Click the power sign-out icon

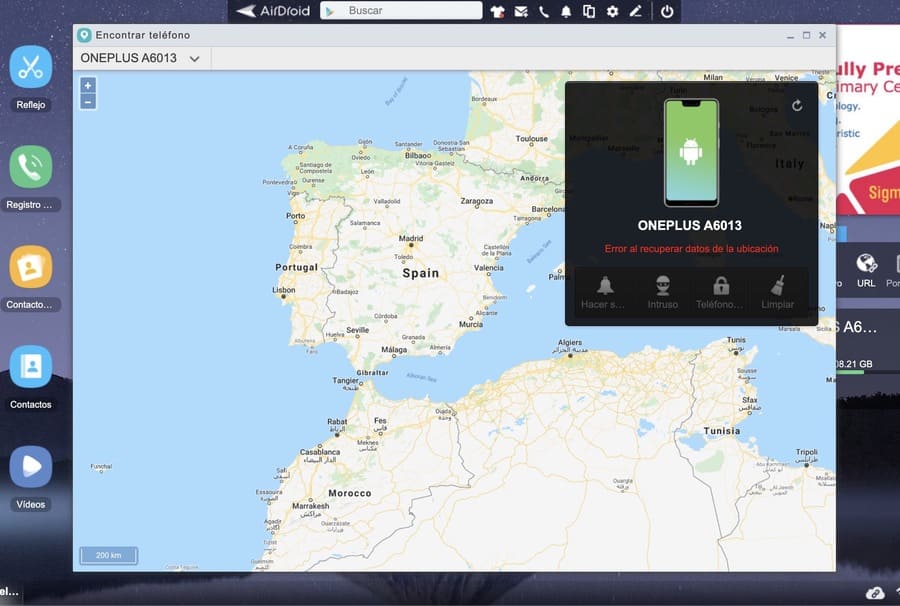tap(666, 11)
